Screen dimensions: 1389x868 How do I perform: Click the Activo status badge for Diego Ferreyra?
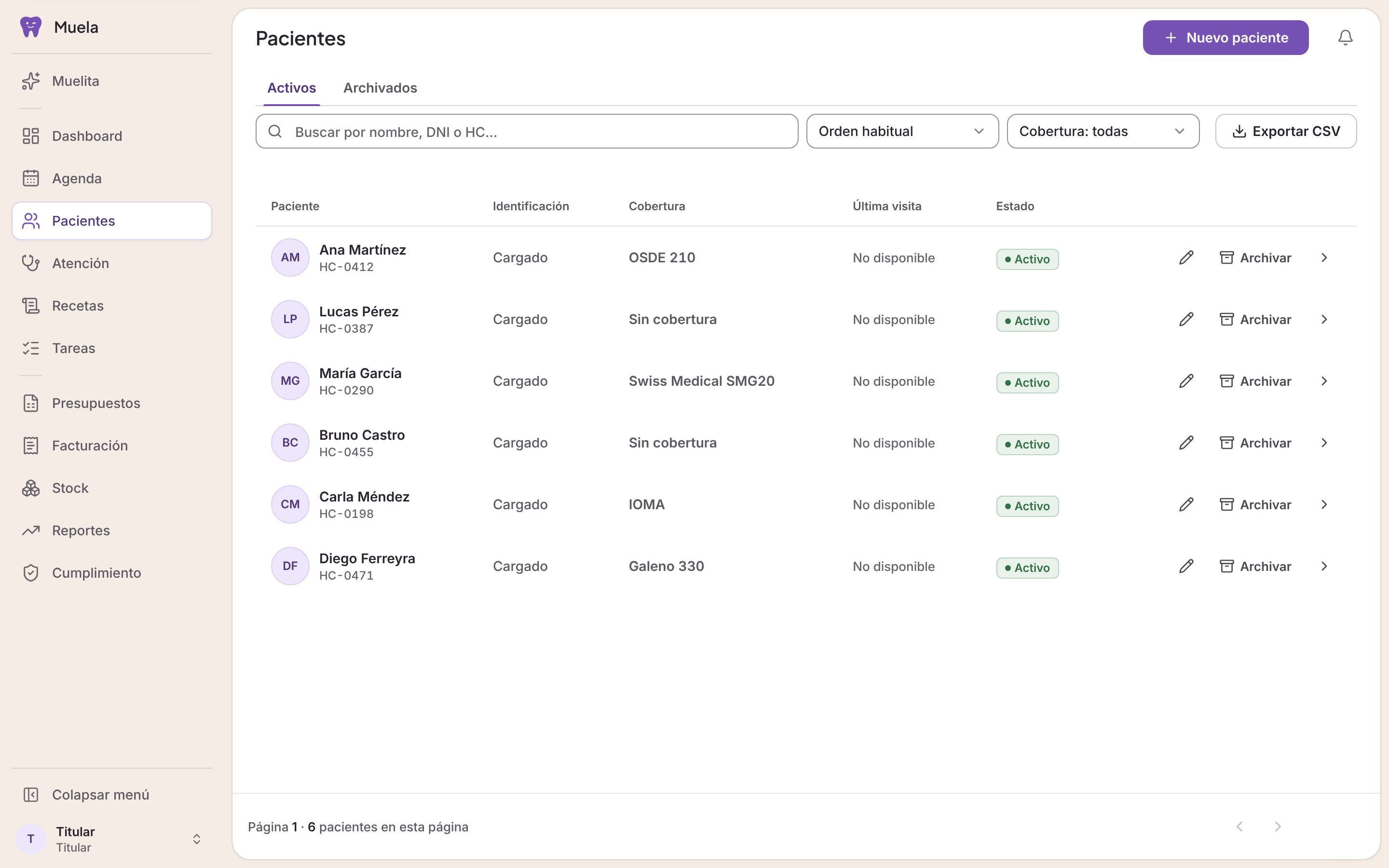point(1027,568)
